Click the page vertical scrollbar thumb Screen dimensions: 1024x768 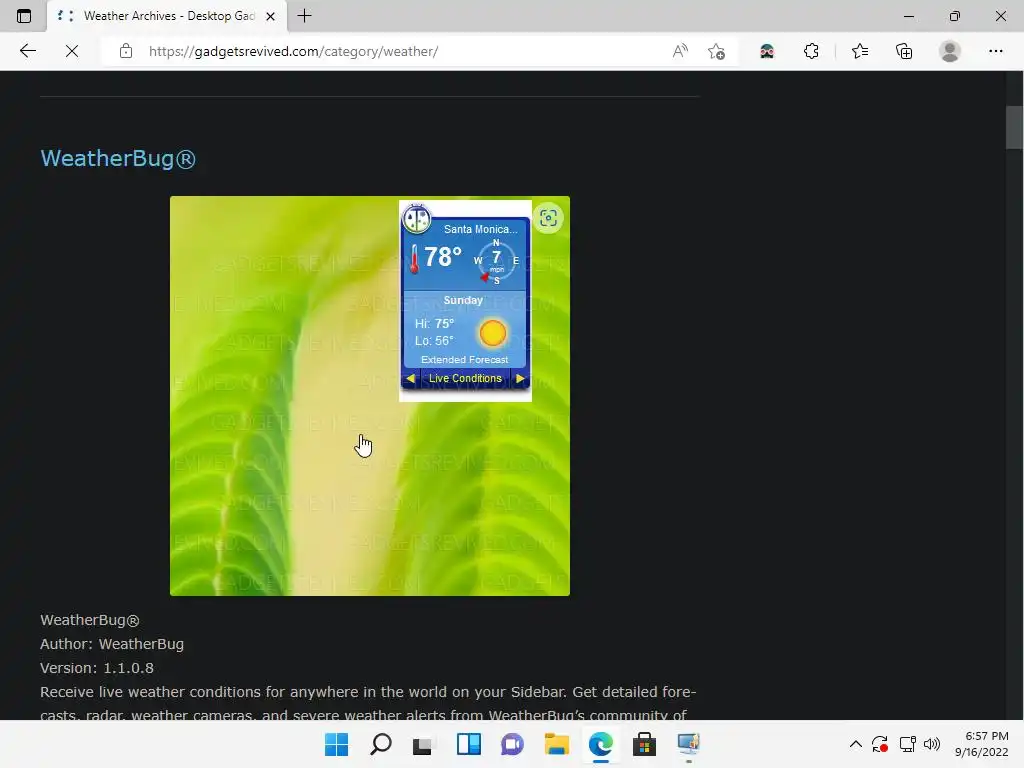[x=1014, y=127]
